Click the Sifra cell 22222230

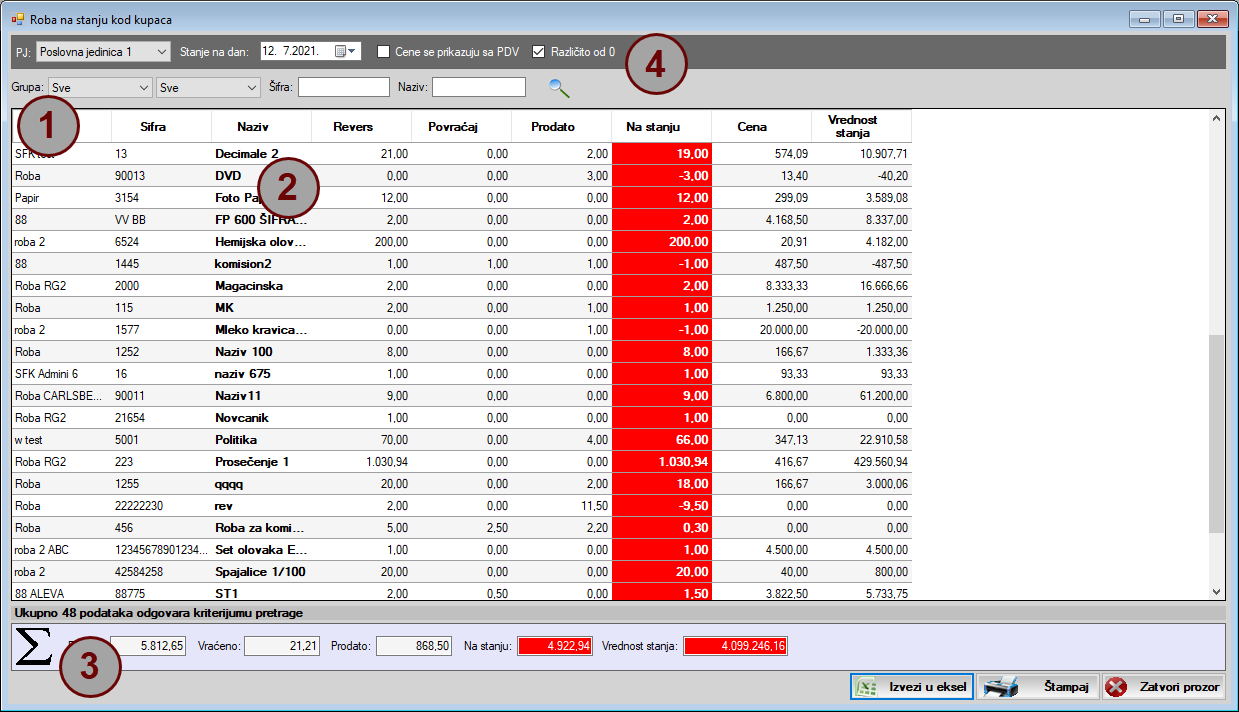[x=161, y=506]
